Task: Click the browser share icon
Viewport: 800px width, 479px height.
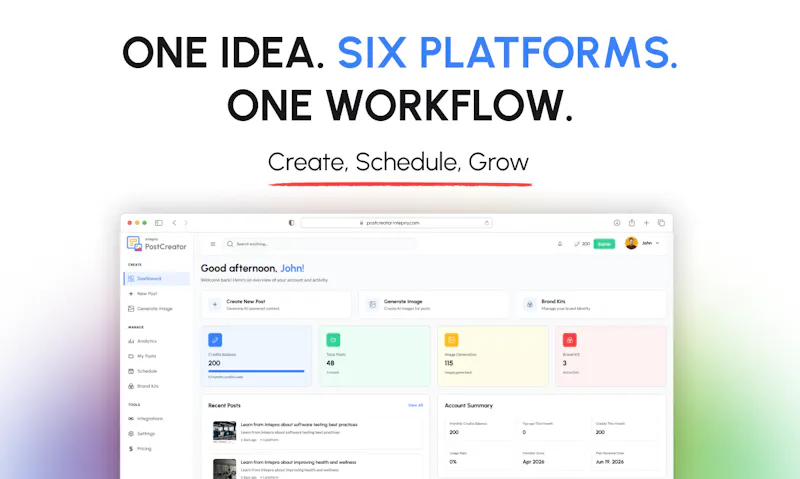Action: (x=632, y=223)
